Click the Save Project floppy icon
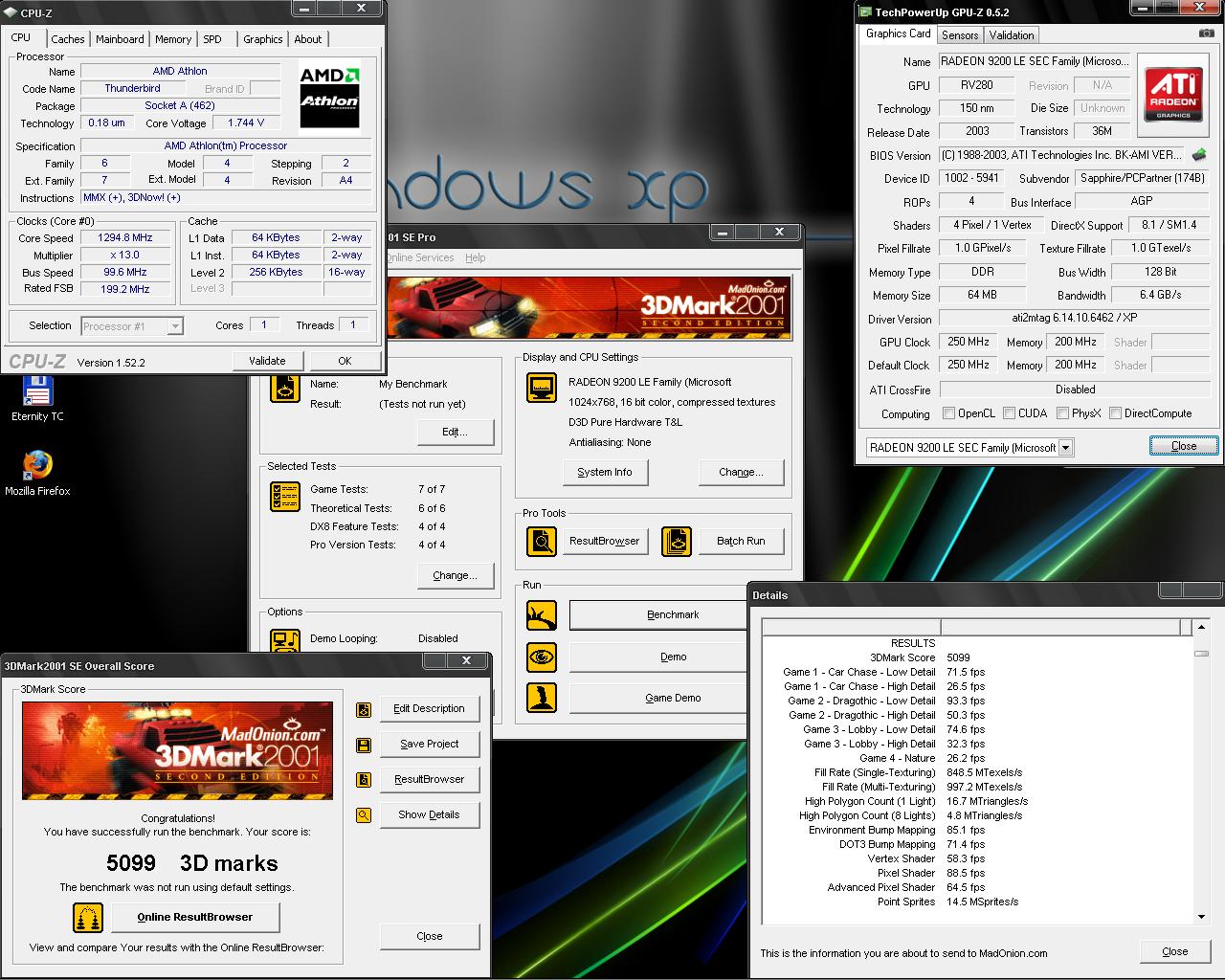Image resolution: width=1225 pixels, height=980 pixels. click(364, 745)
